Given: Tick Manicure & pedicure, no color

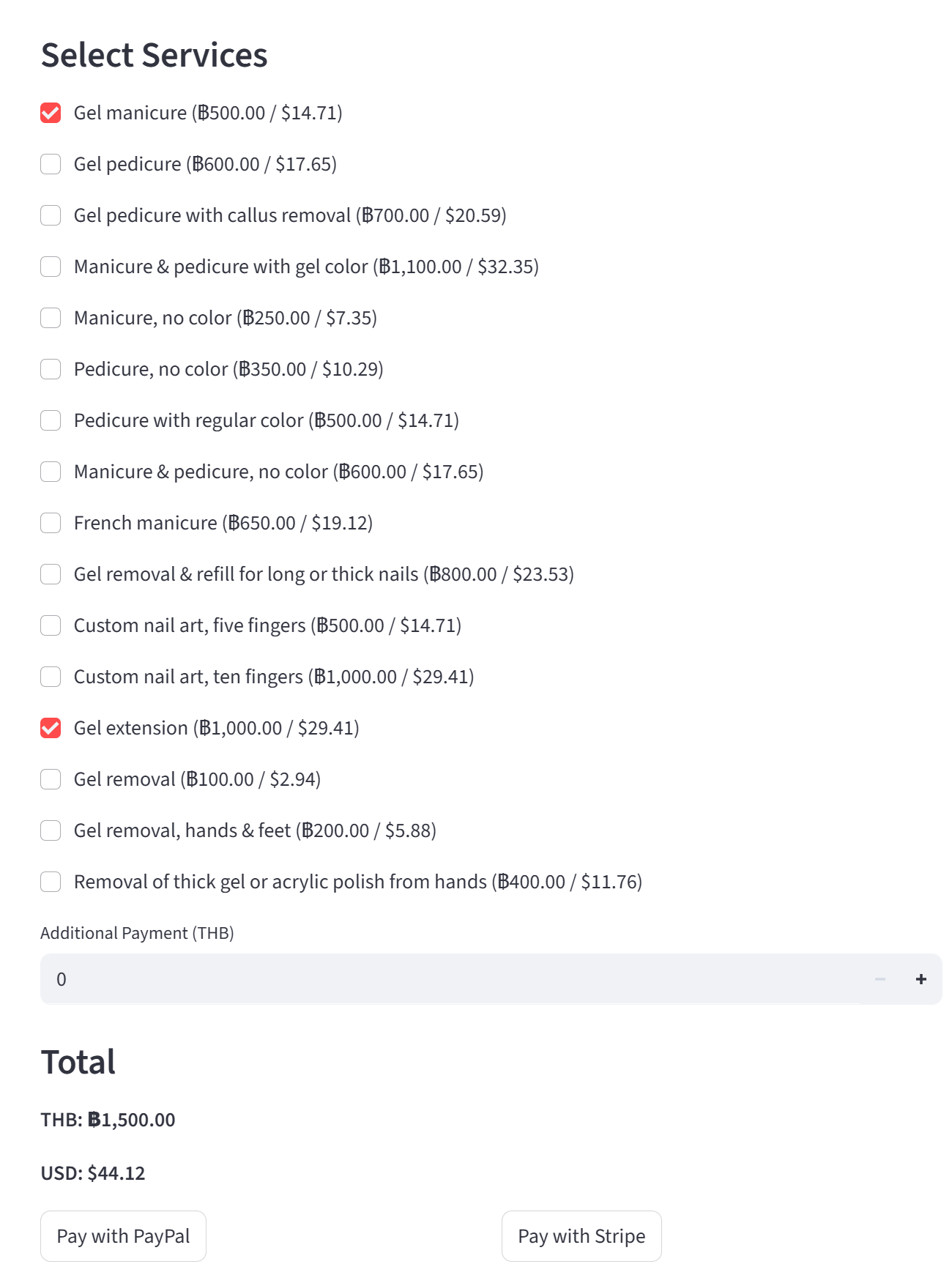Looking at the screenshot, I should point(51,472).
